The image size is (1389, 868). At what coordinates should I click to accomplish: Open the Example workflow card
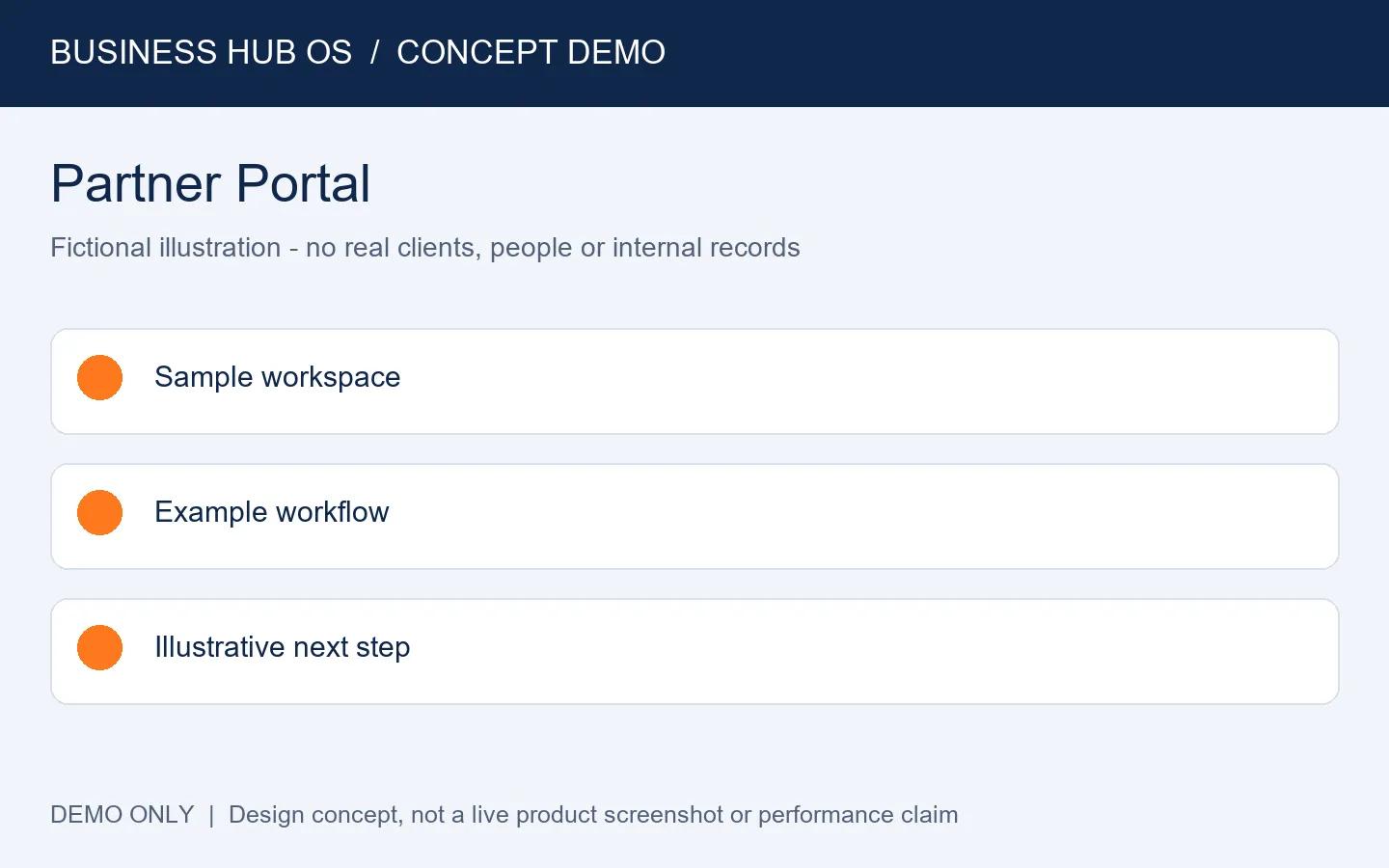694,516
